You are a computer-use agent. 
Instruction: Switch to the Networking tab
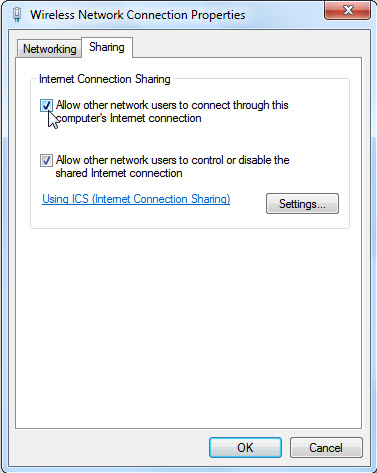(x=50, y=49)
